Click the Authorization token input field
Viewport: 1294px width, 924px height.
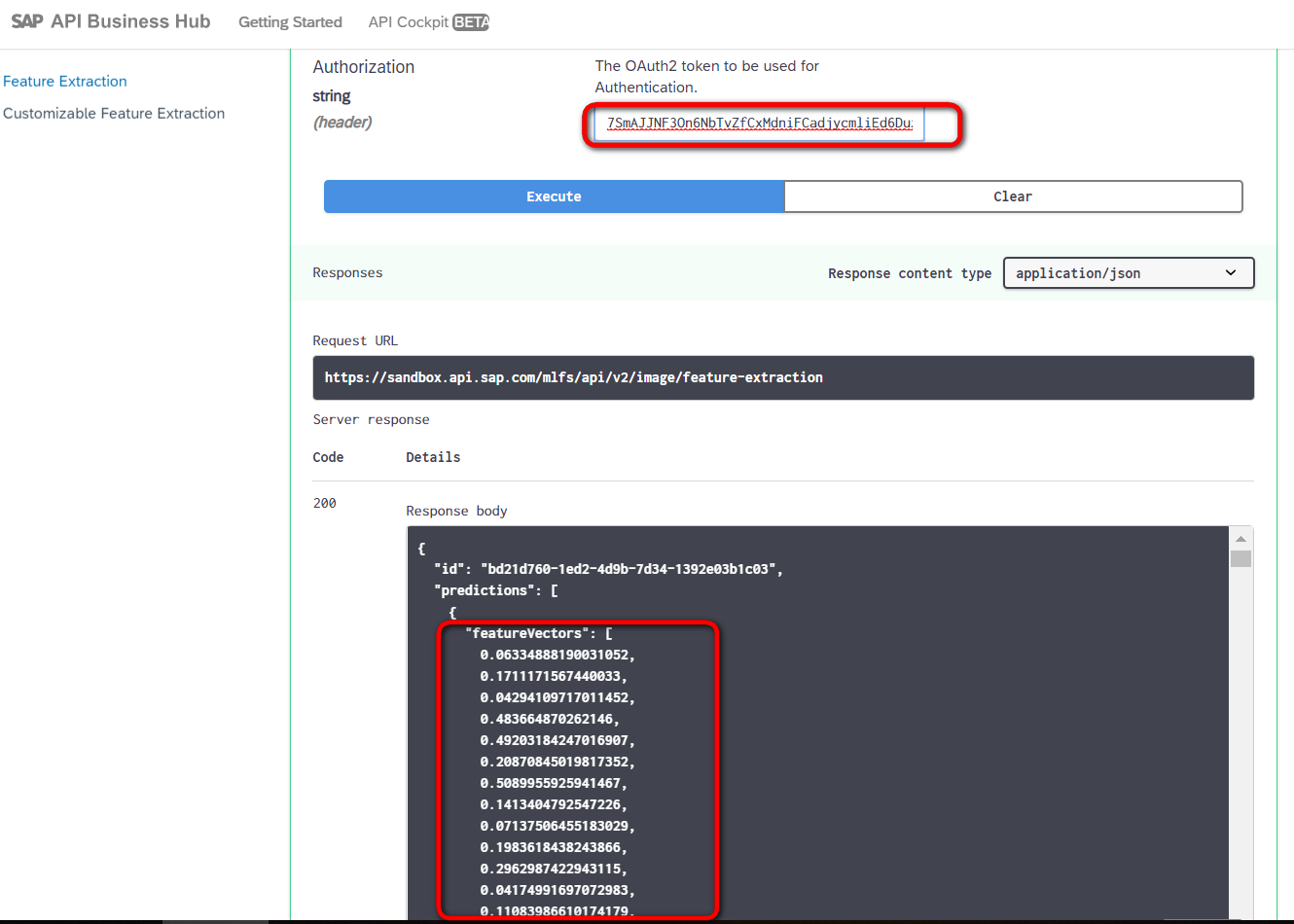click(x=759, y=124)
